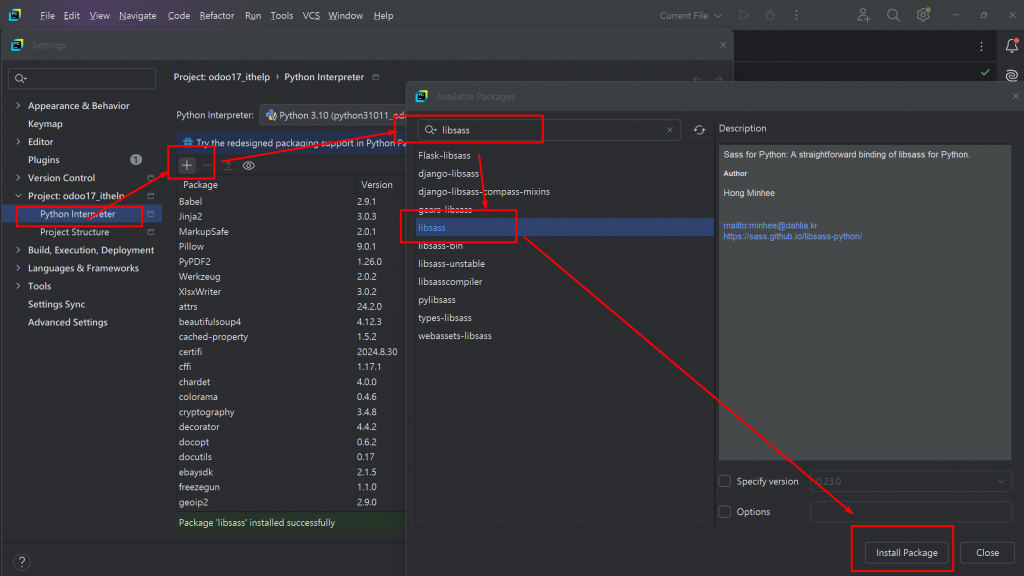Click the breadcrumb project-level settings icon
Image resolution: width=1024 pixels, height=576 pixels.
tap(376, 77)
